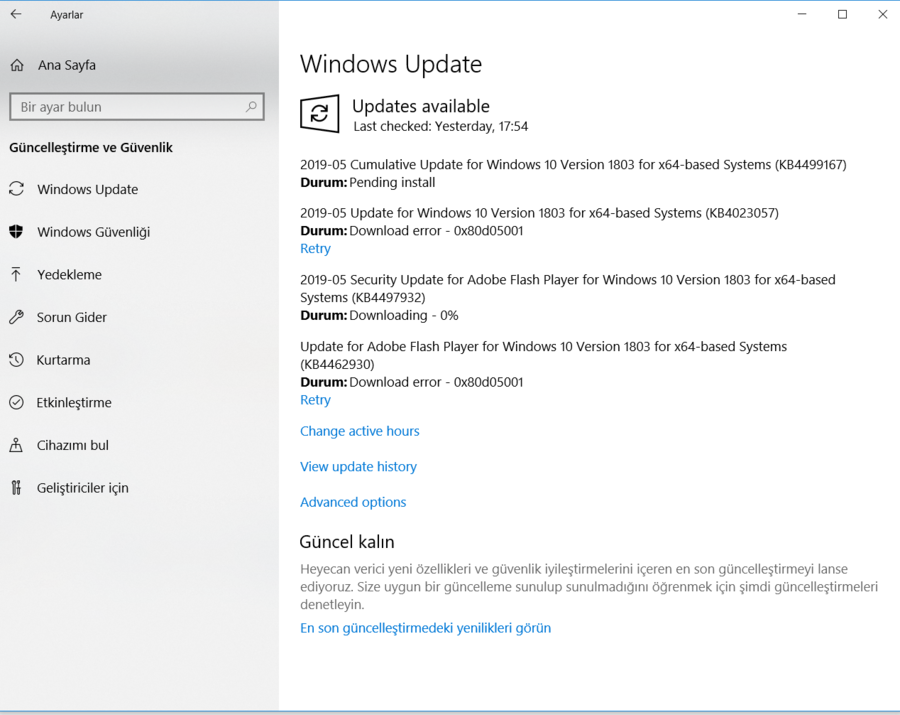
Task: Open View update history
Action: (x=358, y=467)
